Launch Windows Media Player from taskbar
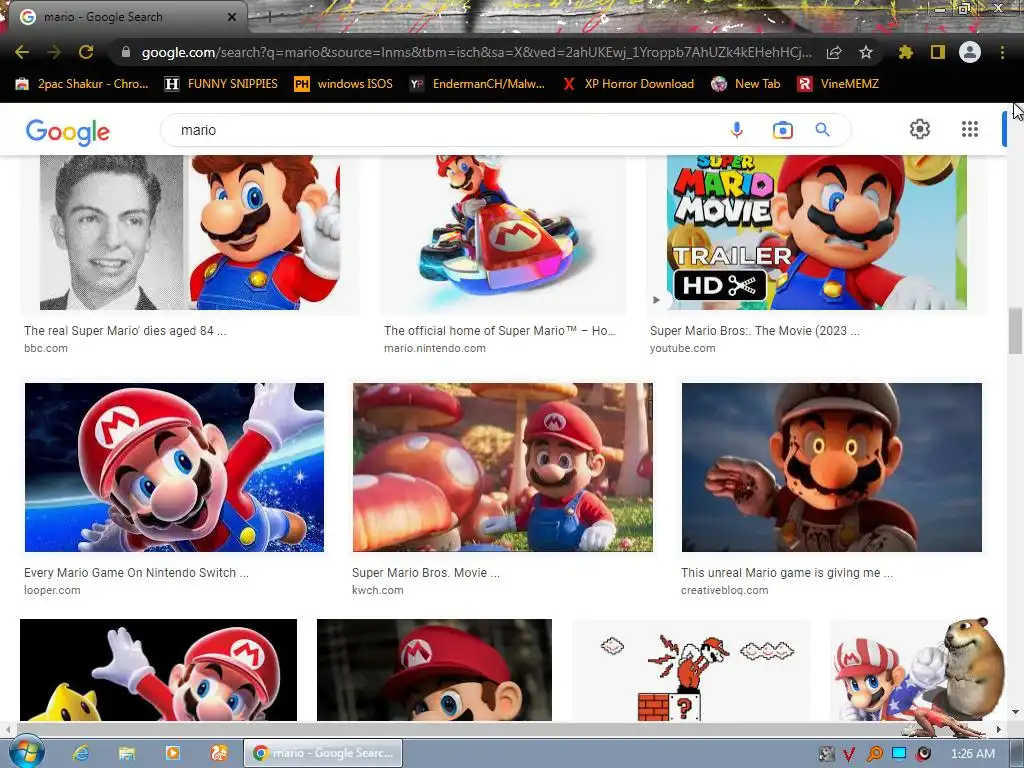The height and width of the screenshot is (768, 1024). [x=172, y=753]
